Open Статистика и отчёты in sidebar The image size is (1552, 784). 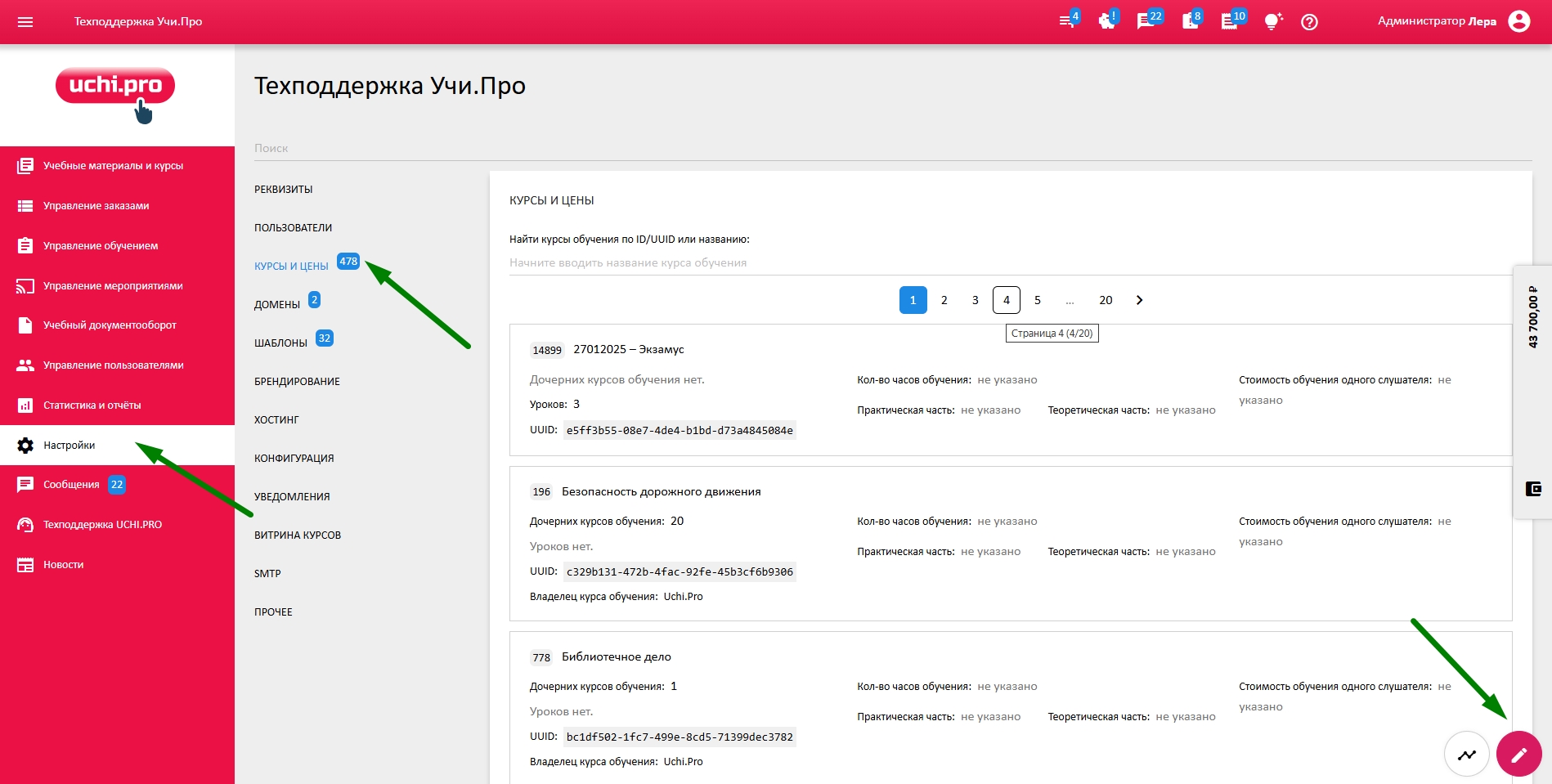pos(117,405)
